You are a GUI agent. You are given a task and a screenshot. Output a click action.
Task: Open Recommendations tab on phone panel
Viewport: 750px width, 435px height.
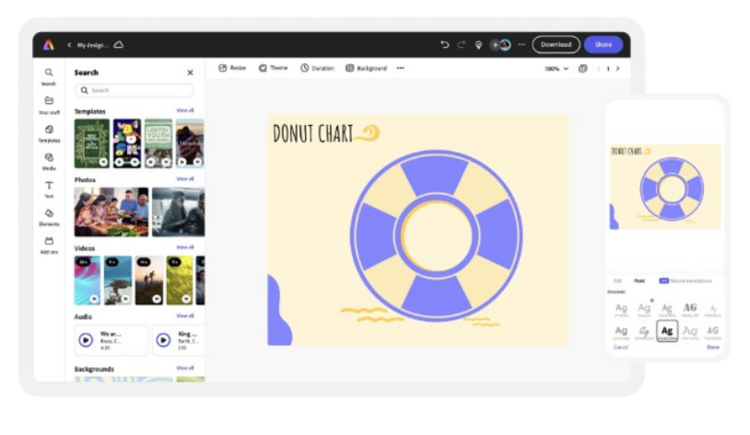click(685, 281)
